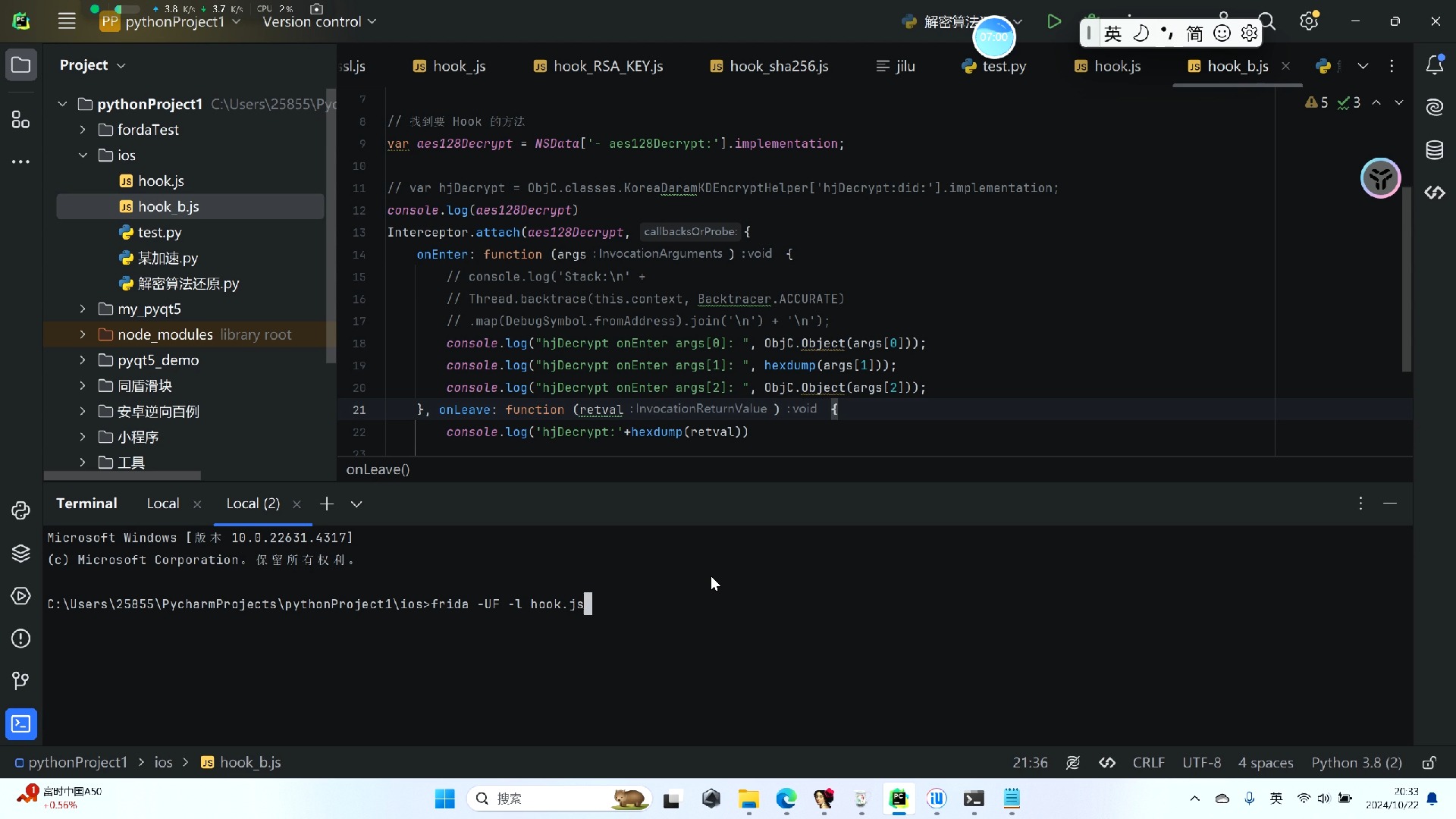Expand the my_pyqt5 folder

(83, 309)
